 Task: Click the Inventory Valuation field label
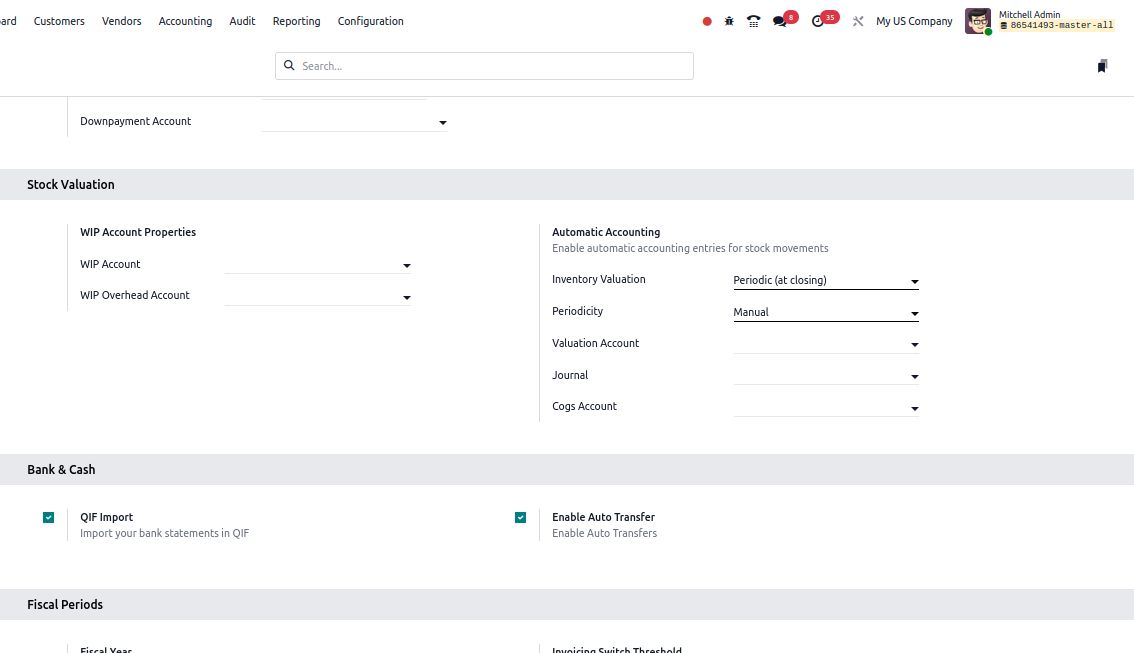tap(599, 280)
